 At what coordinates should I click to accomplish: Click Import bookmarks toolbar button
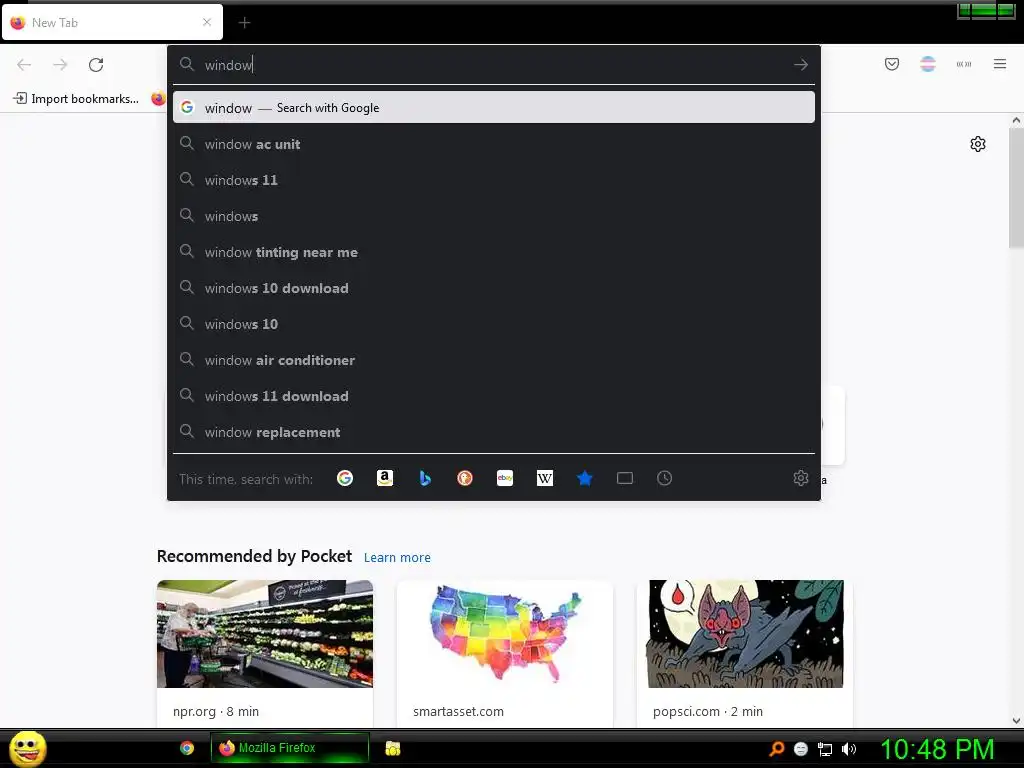click(76, 99)
